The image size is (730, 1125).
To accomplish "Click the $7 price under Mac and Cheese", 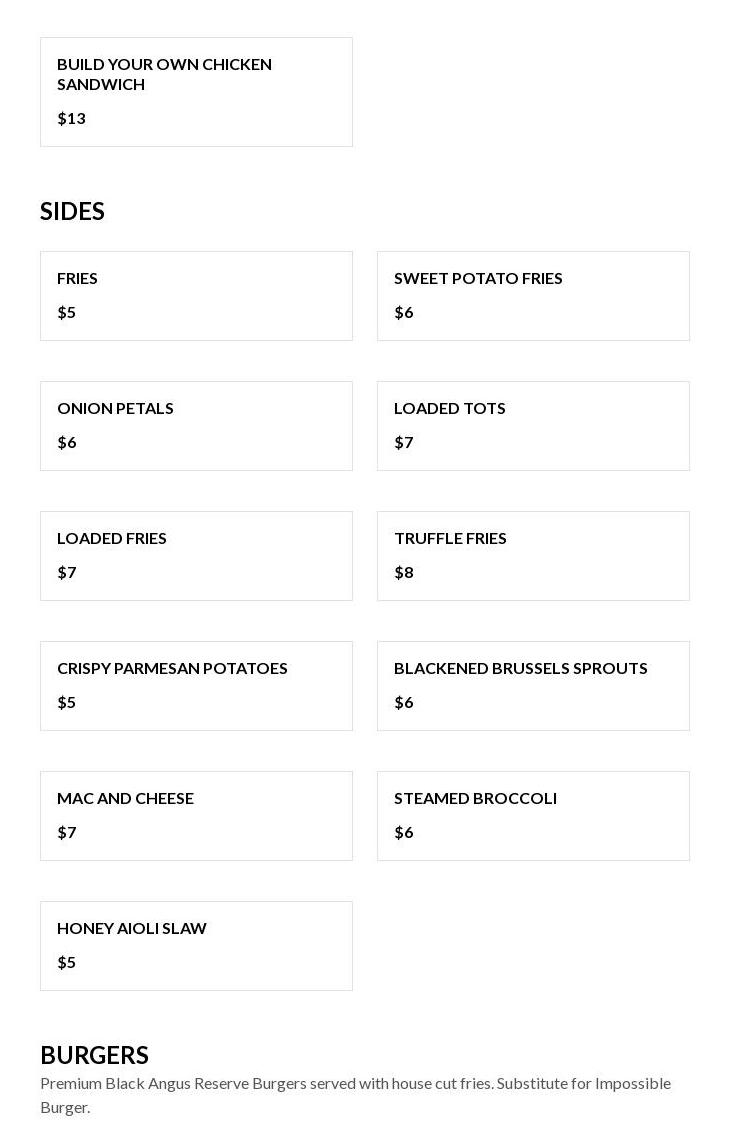I will (x=67, y=832).
